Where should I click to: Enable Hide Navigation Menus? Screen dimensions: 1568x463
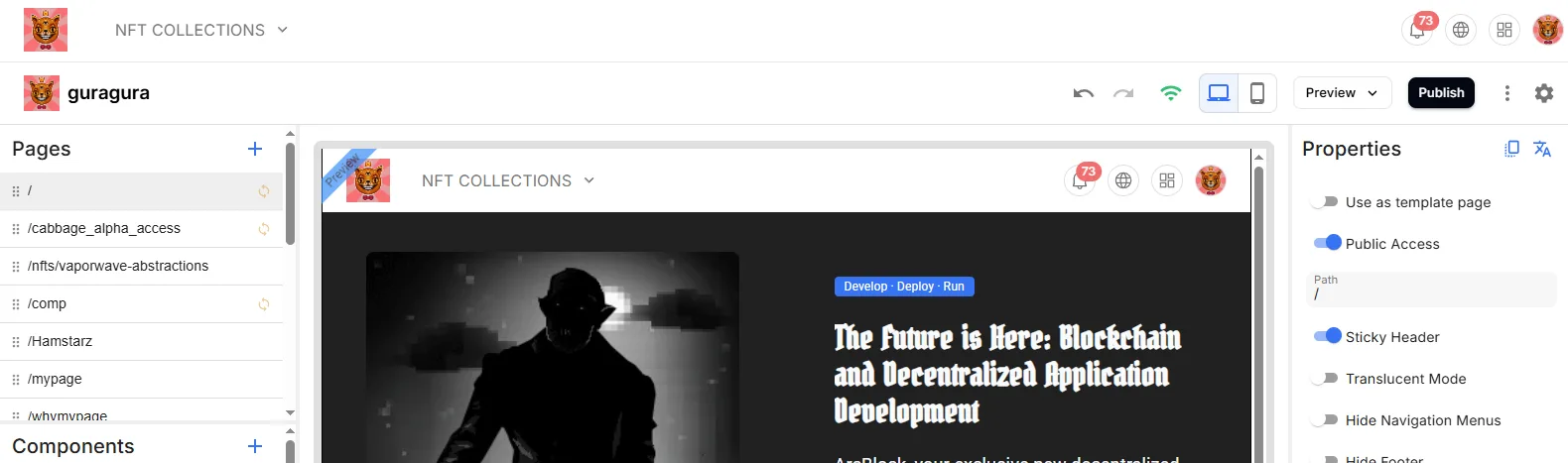point(1326,420)
